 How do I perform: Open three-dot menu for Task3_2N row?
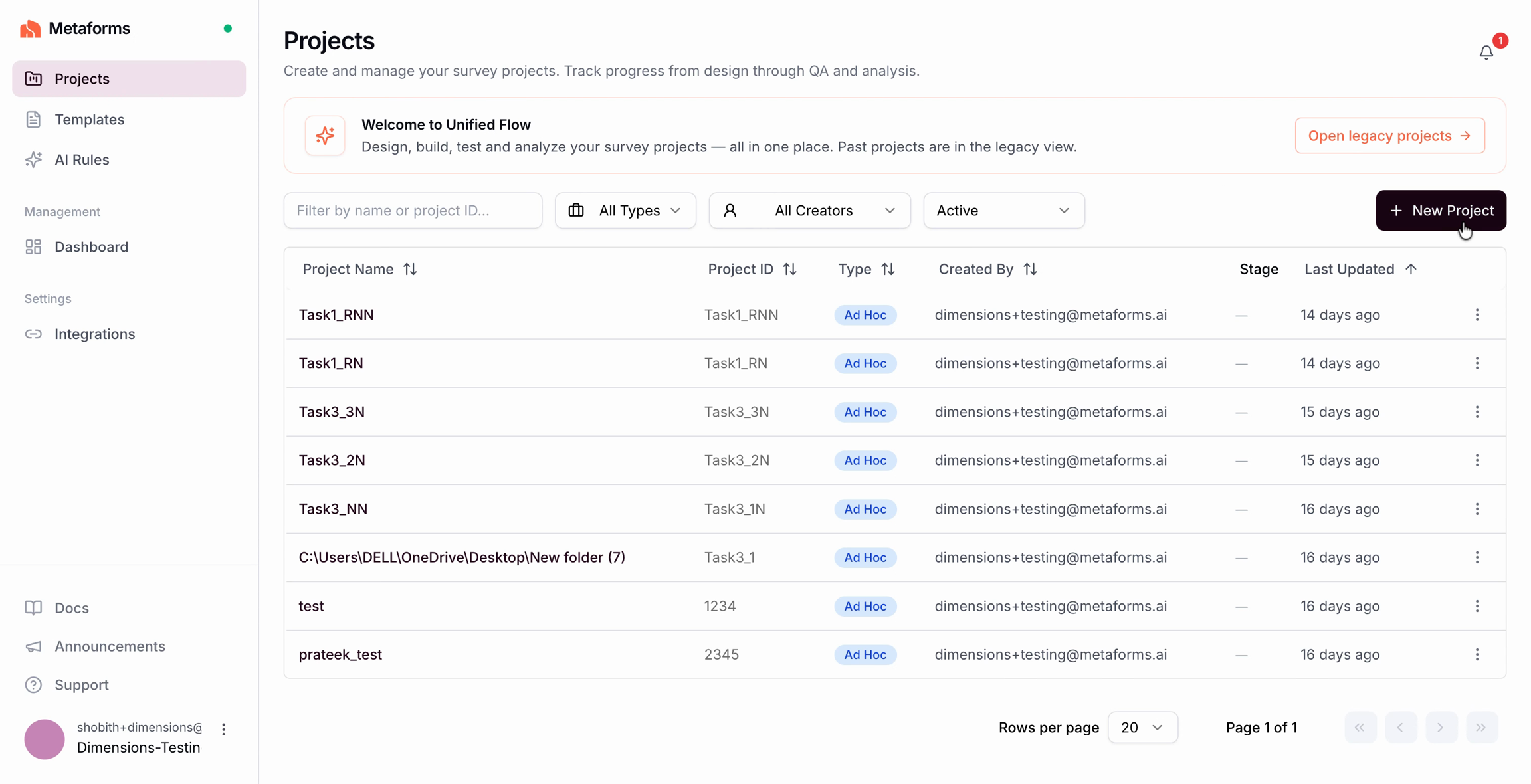1477,460
